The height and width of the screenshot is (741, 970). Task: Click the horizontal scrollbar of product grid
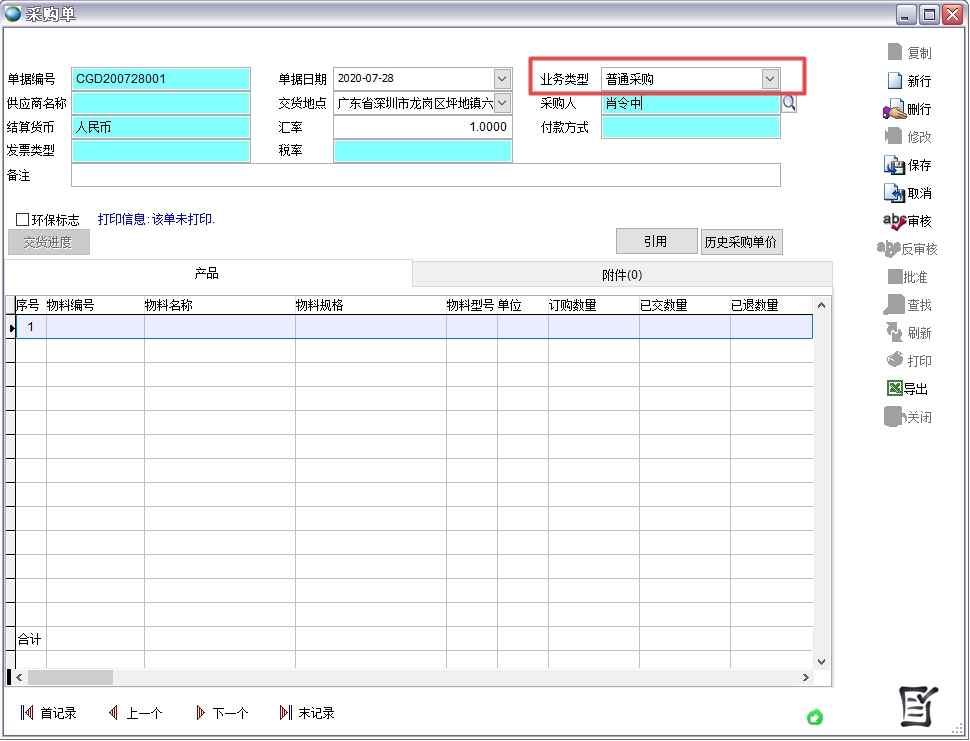[x=400, y=677]
